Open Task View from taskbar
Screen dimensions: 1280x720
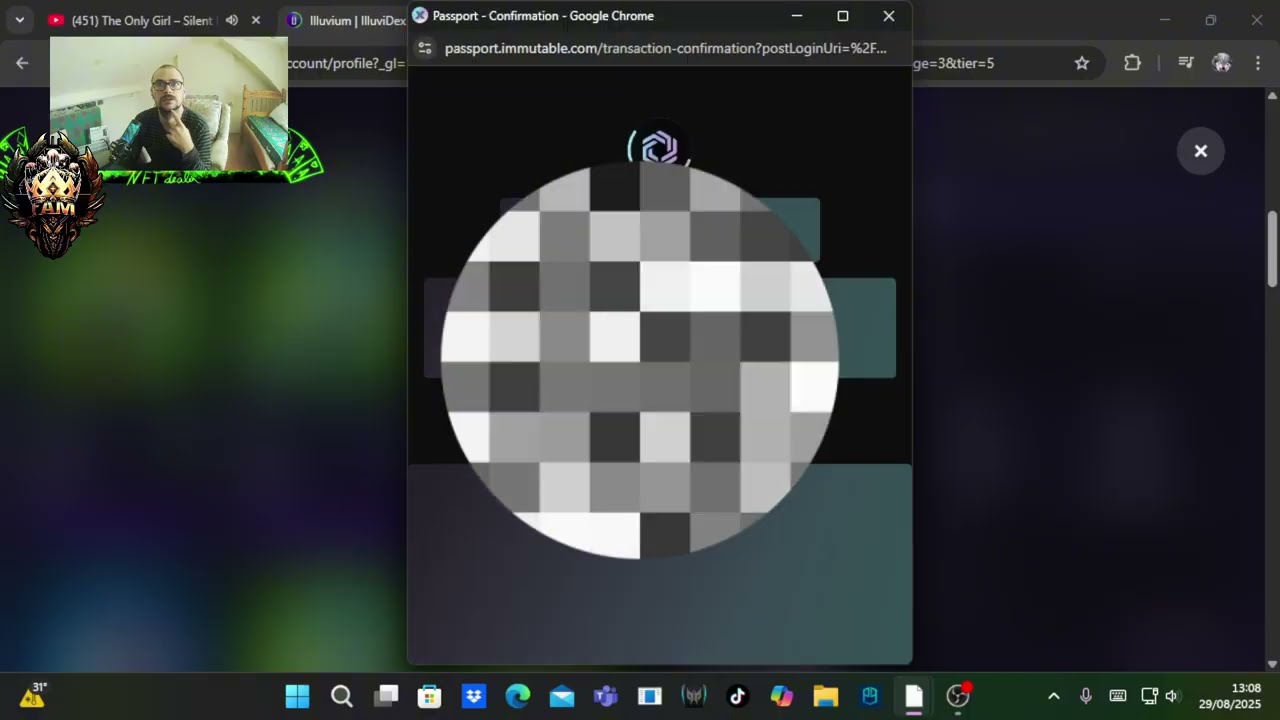click(386, 696)
